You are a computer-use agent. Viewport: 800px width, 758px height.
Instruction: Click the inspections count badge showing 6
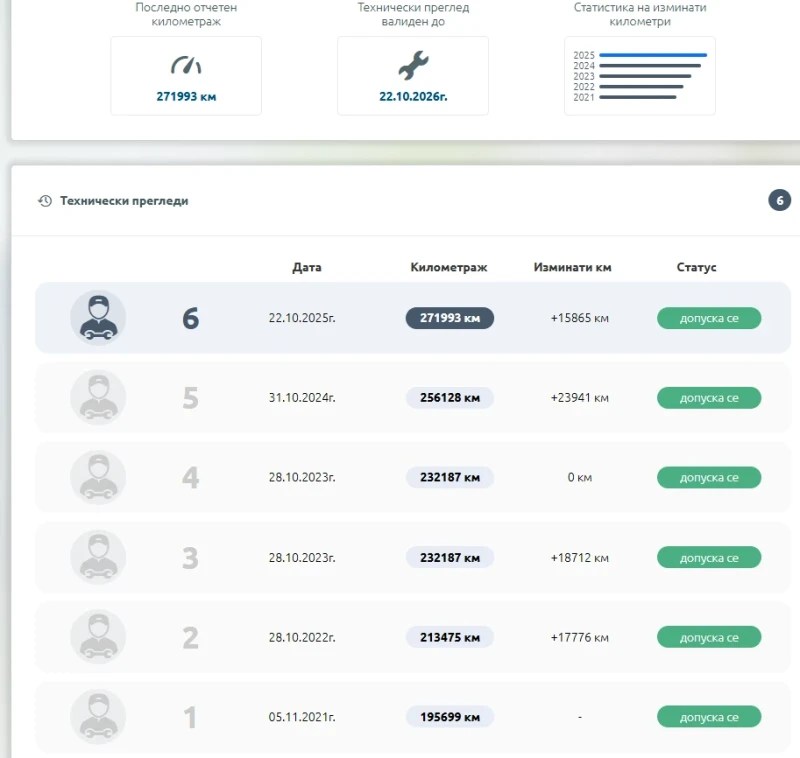click(779, 200)
